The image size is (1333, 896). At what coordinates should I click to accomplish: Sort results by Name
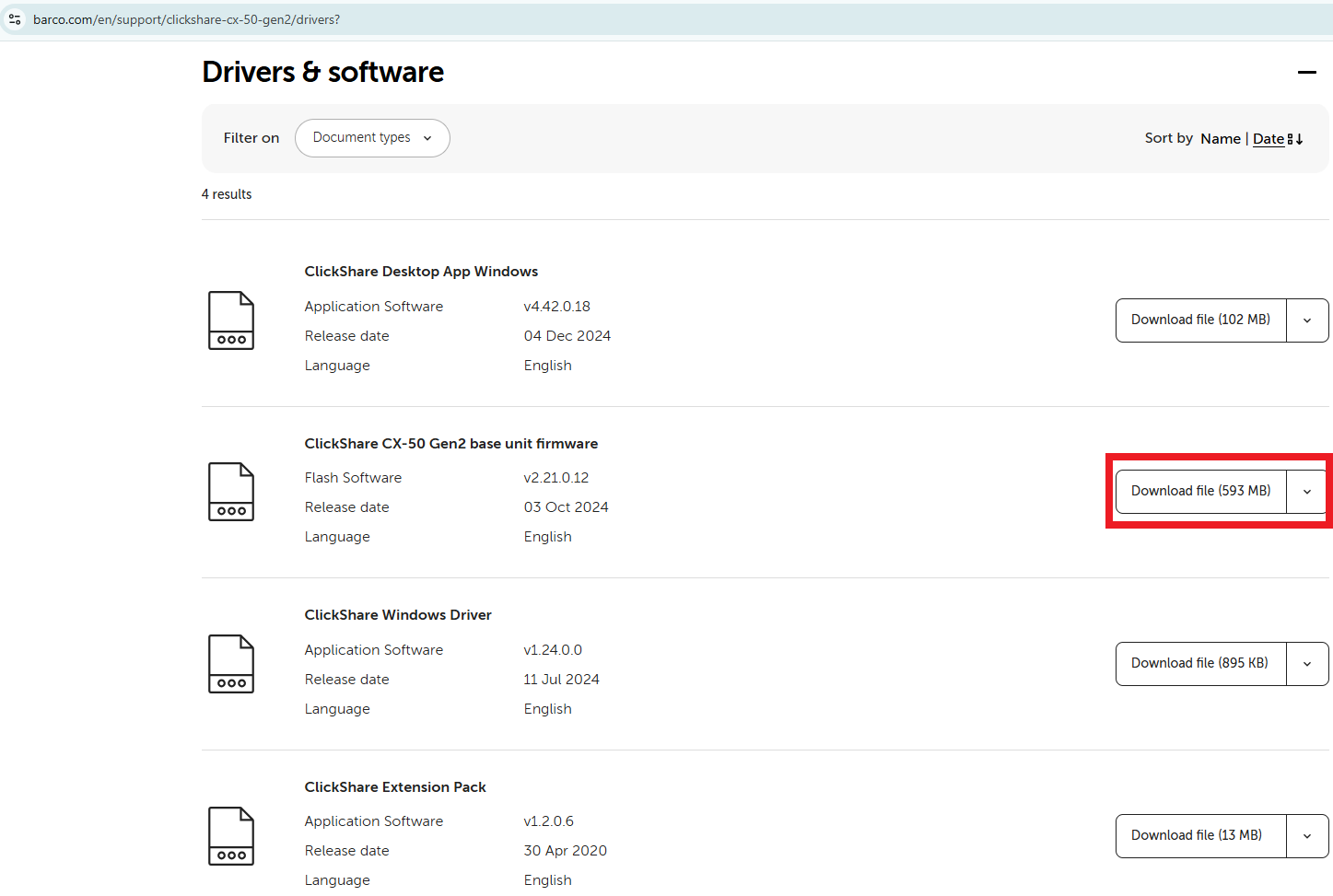pyautogui.click(x=1221, y=139)
